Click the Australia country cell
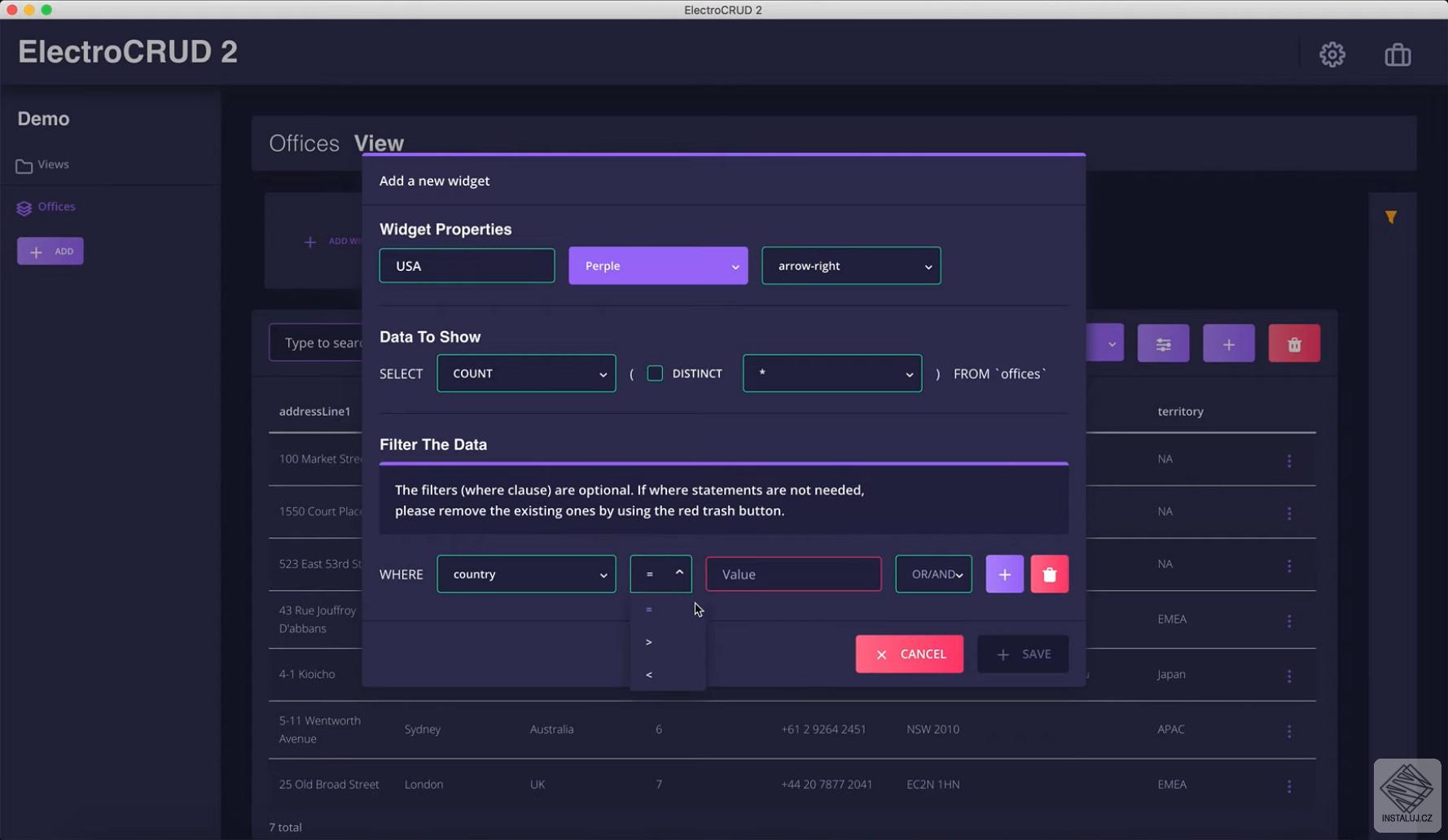This screenshot has width=1448, height=840. pos(551,729)
